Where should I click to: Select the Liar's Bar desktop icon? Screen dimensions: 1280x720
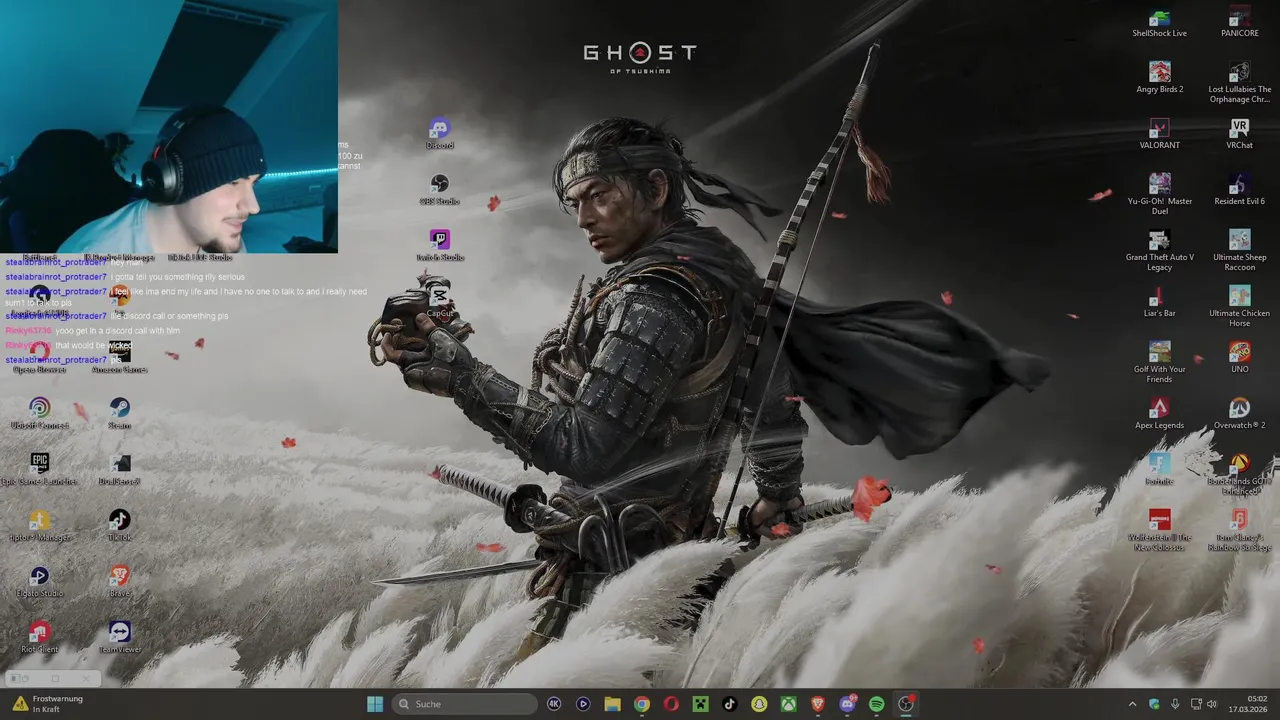coord(1159,301)
